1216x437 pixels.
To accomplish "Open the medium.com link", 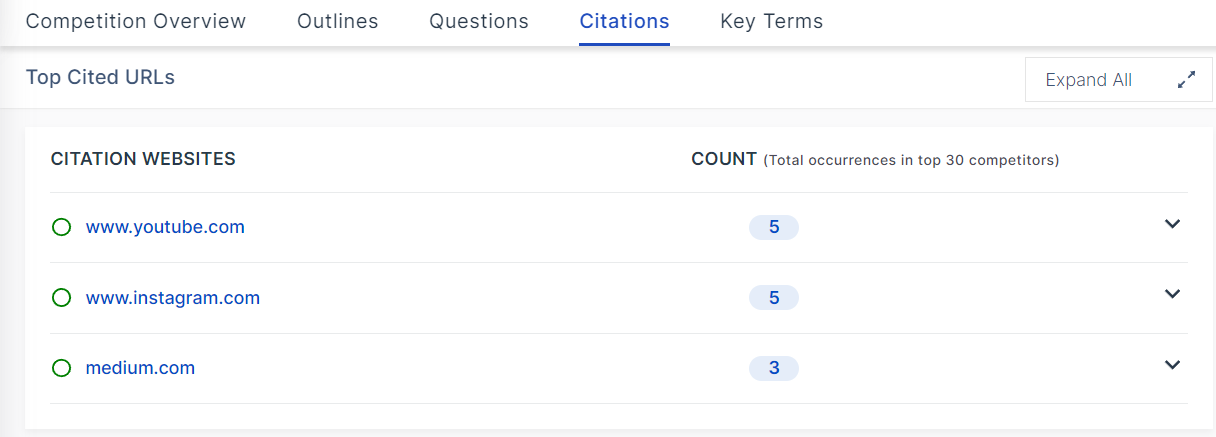I will pos(140,368).
